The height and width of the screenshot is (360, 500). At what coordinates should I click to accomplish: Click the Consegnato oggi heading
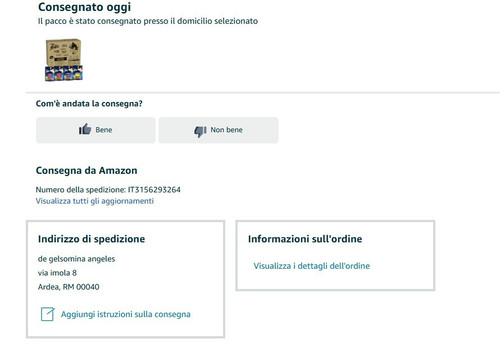click(84, 7)
